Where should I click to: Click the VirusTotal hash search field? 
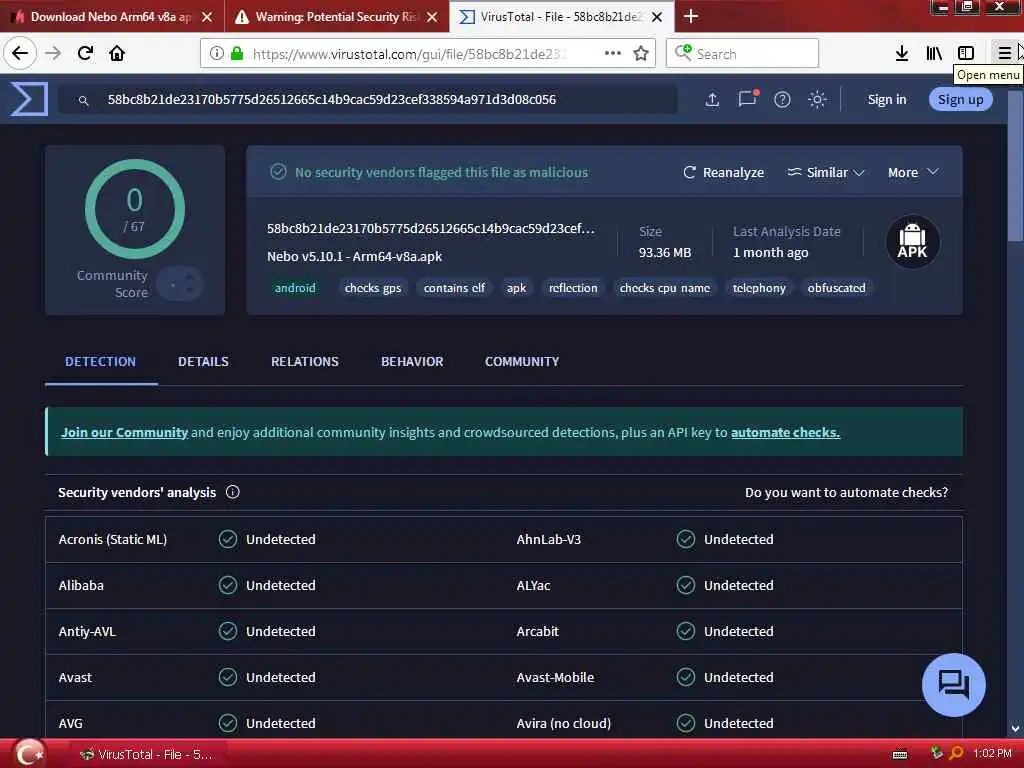point(367,100)
